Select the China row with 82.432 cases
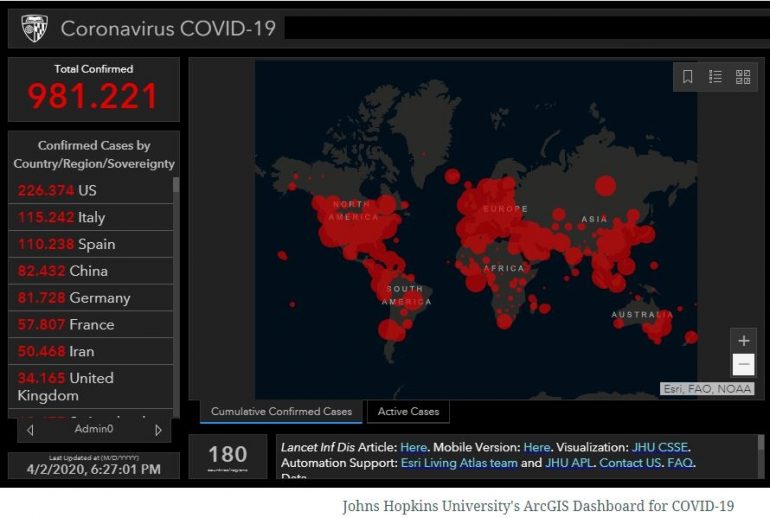This screenshot has height=518, width=770. (x=91, y=271)
